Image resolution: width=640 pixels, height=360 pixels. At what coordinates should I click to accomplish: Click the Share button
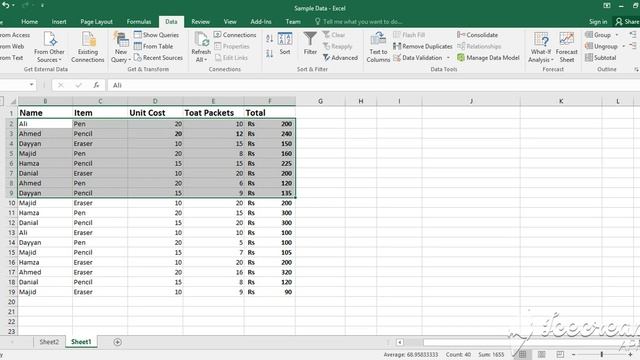click(x=627, y=22)
